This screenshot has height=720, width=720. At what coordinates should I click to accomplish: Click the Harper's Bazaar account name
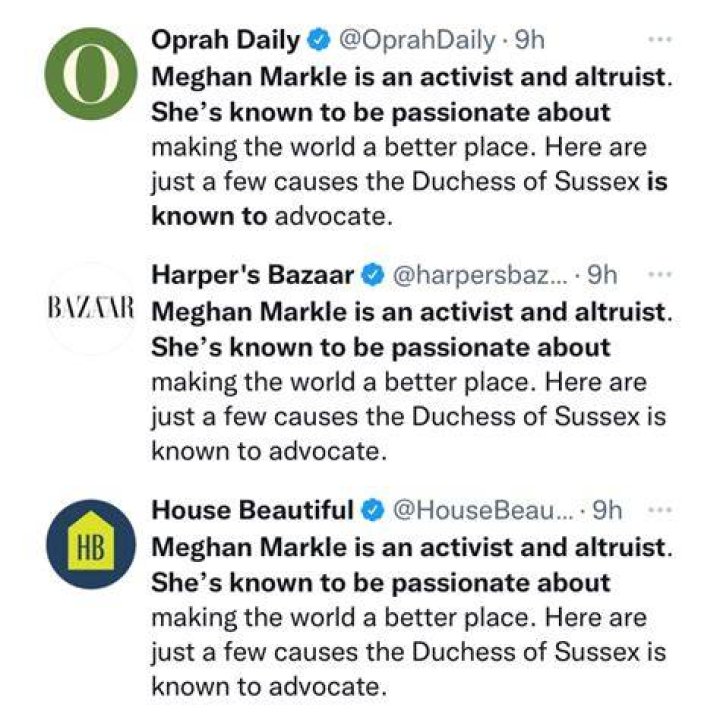tap(253, 276)
